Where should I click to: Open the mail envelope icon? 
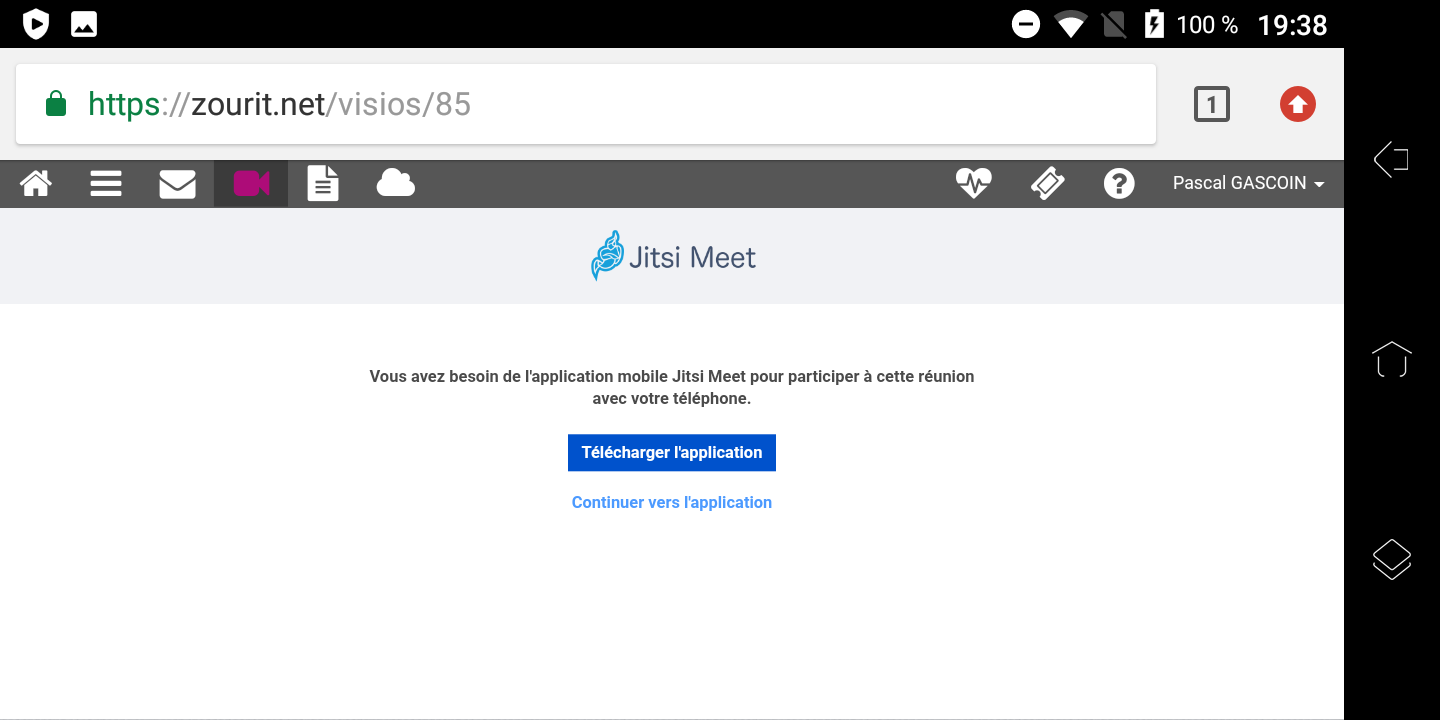click(x=177, y=184)
